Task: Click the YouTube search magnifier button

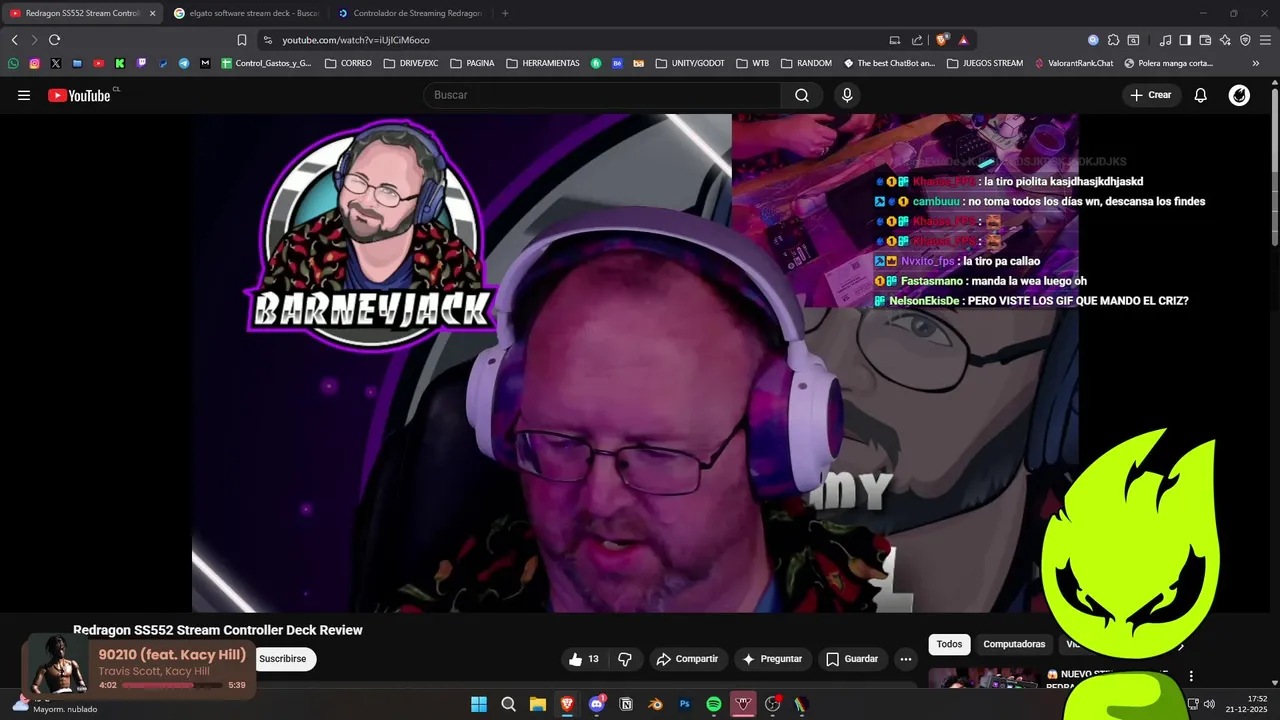Action: pyautogui.click(x=802, y=95)
